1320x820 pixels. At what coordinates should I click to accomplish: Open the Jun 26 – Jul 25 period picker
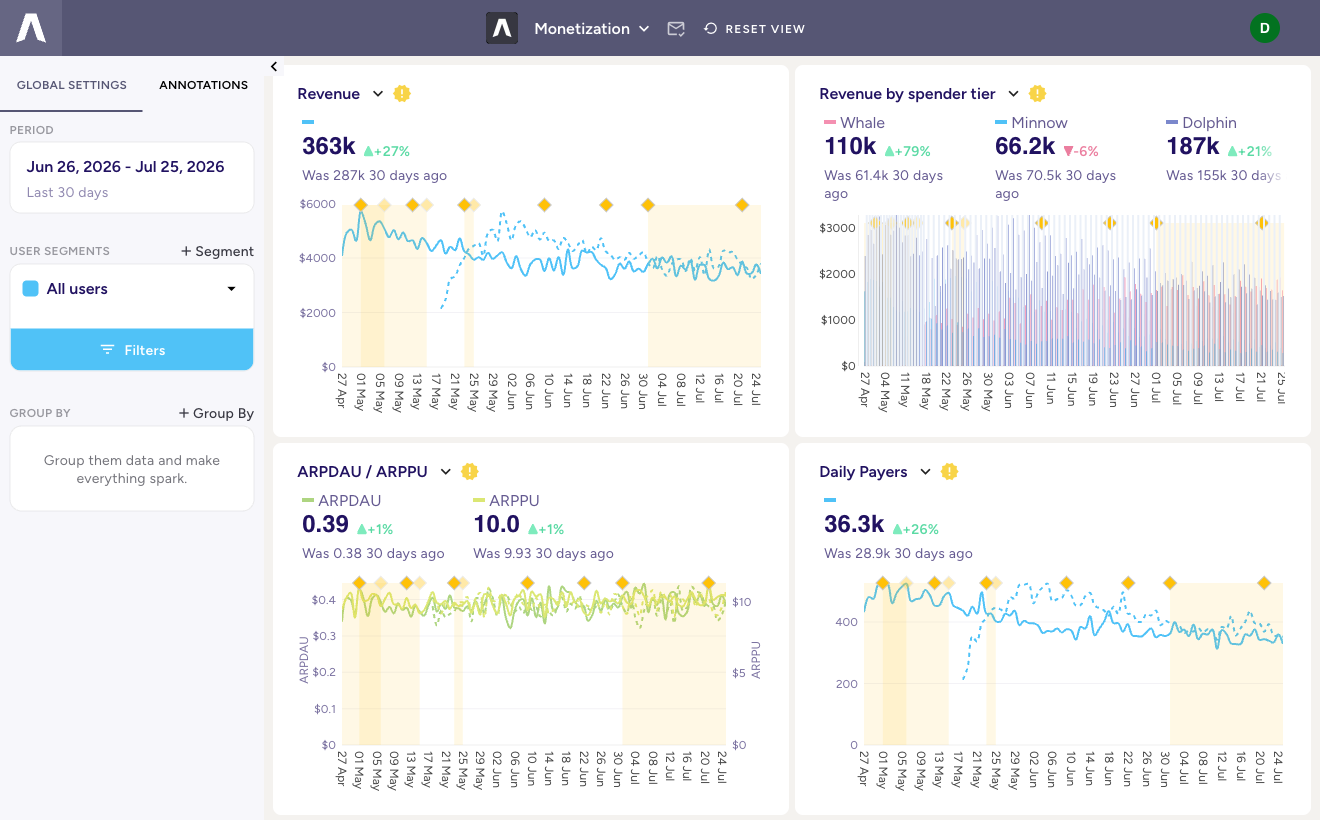tap(132, 178)
